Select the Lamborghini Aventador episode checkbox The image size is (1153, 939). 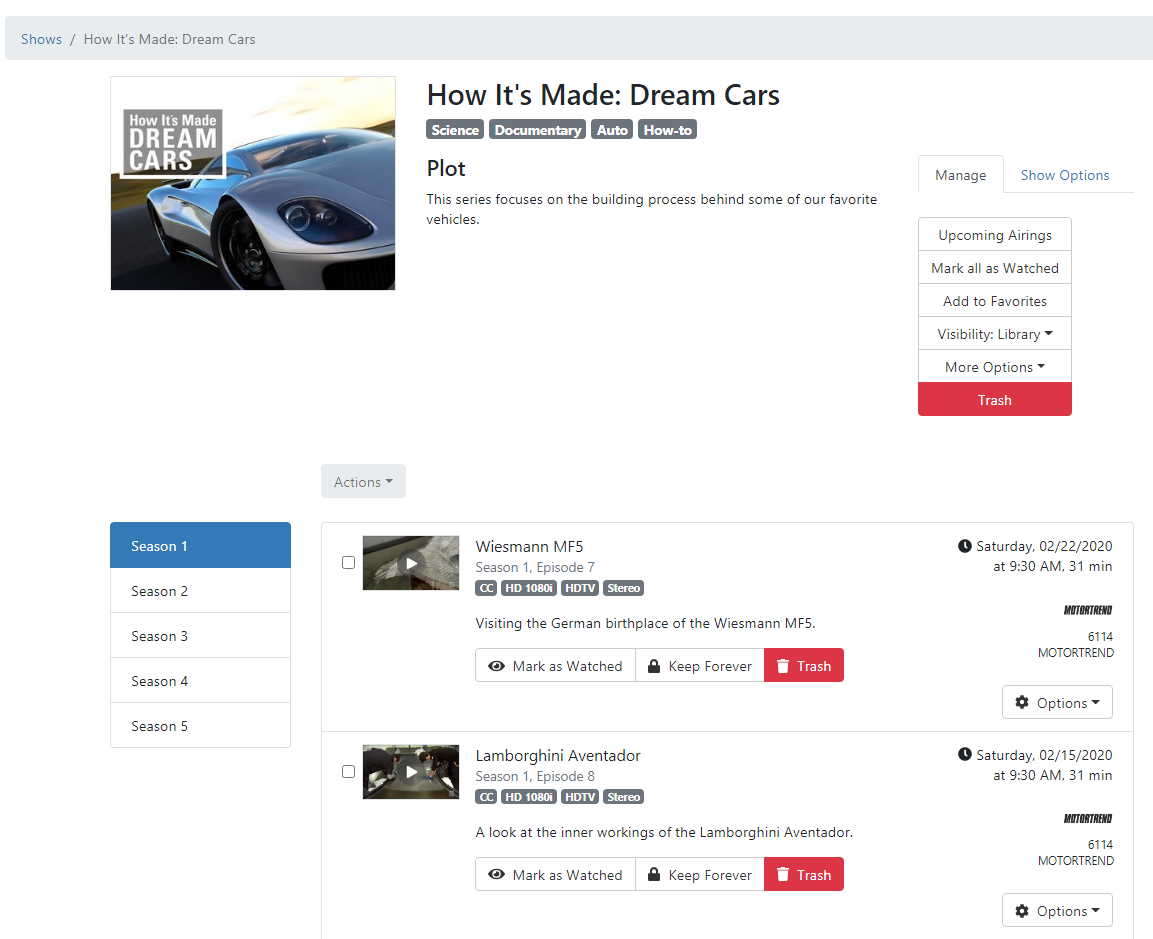coord(348,772)
